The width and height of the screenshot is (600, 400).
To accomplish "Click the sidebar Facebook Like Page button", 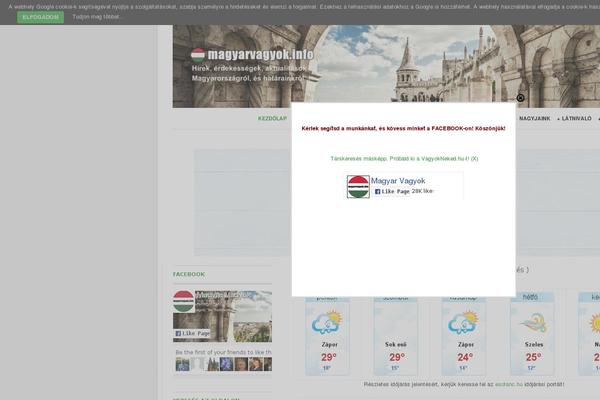I will 192,333.
